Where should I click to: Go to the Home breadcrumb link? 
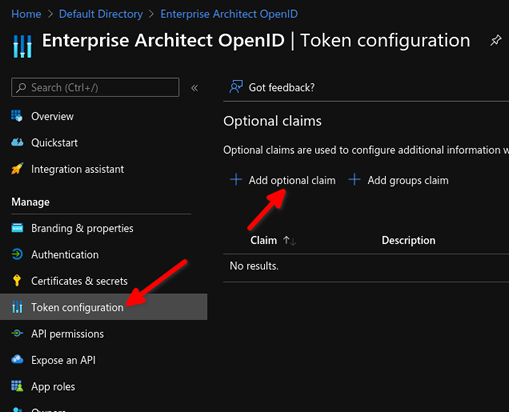(x=26, y=14)
